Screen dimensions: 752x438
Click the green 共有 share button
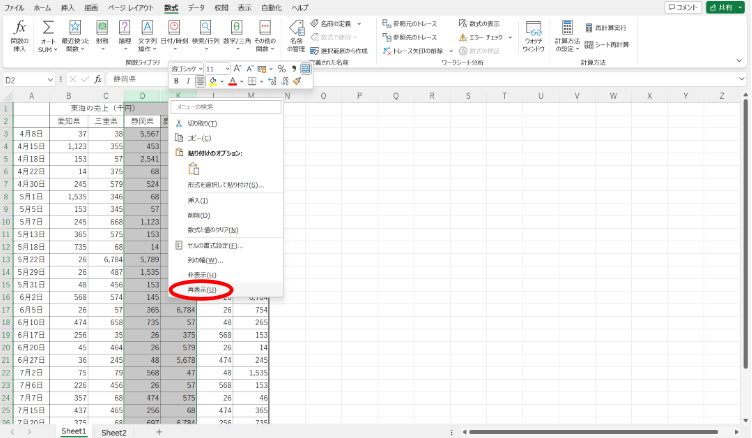[x=727, y=7]
